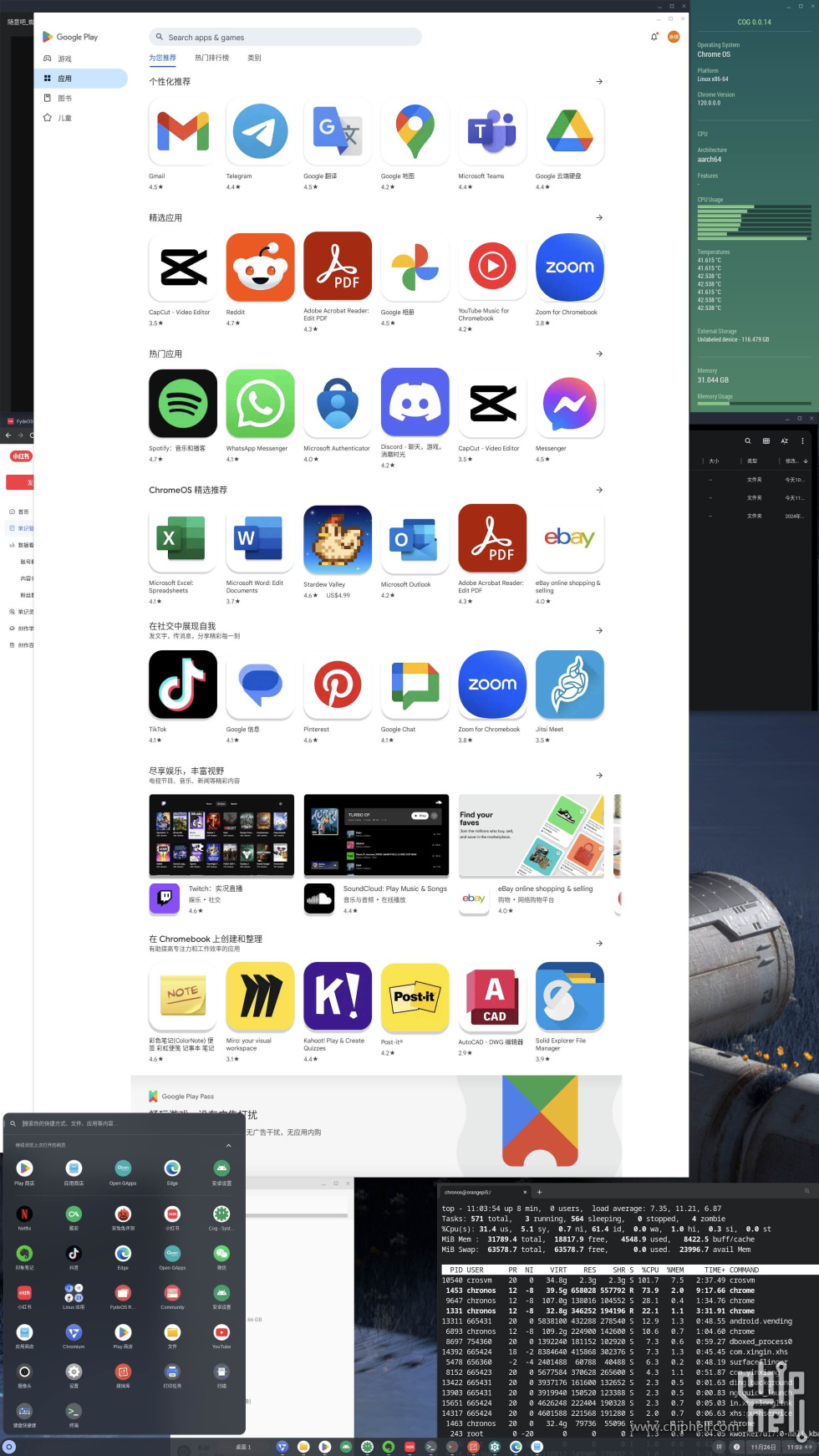Expand the 在社交中展现自我 section arrow

[599, 630]
